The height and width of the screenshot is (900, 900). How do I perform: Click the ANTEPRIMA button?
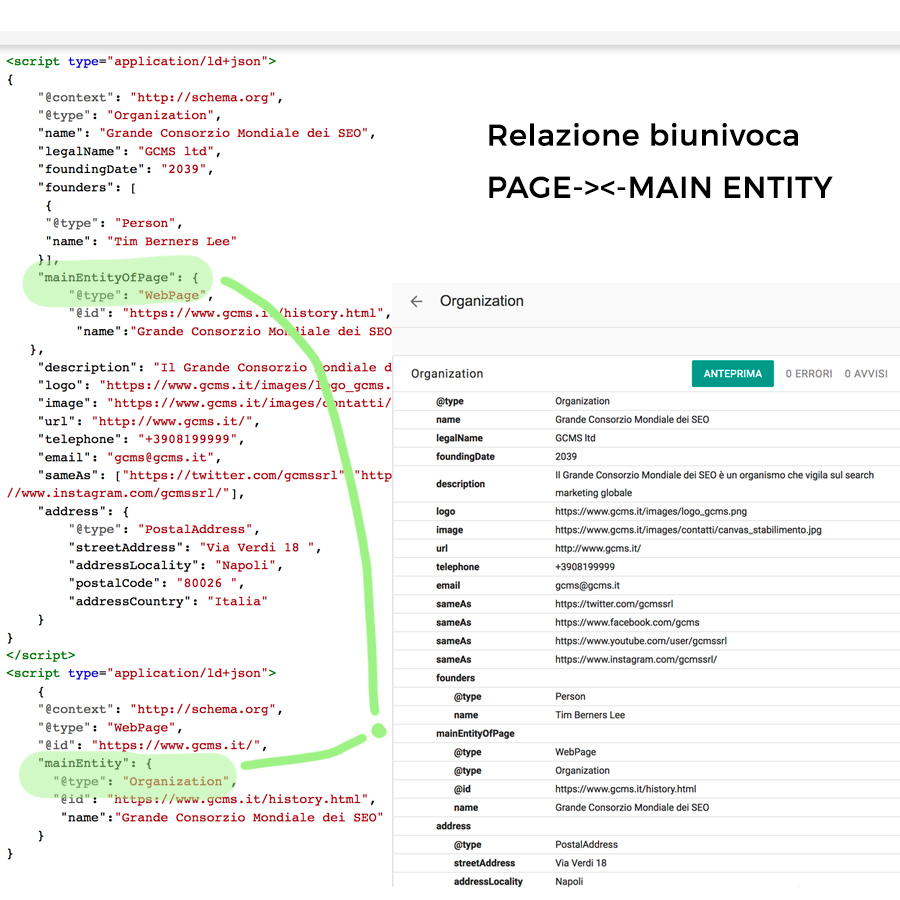(732, 374)
